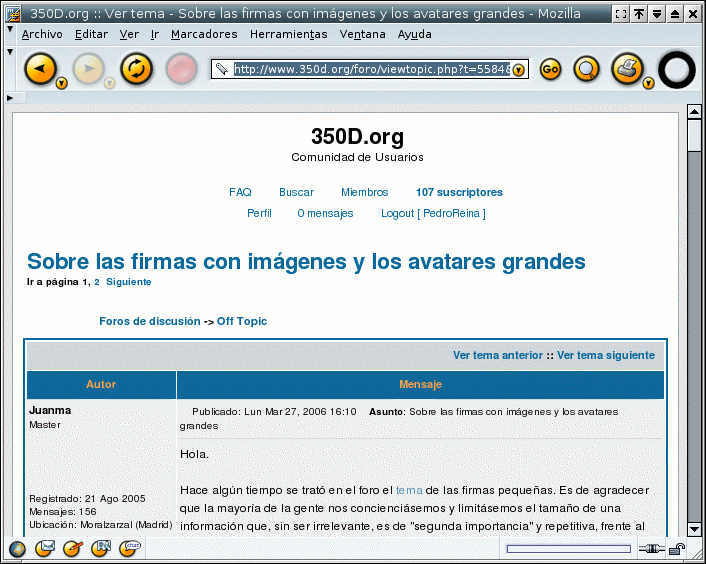Viewport: 706px width, 564px height.
Task: Launch Composer from the status bar
Action: point(72,548)
